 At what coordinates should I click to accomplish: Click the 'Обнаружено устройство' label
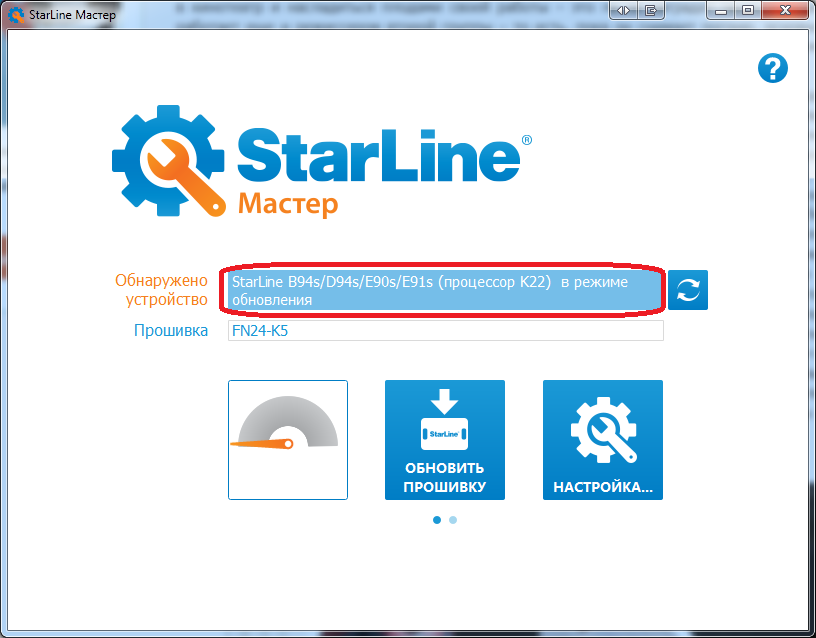pos(161,290)
